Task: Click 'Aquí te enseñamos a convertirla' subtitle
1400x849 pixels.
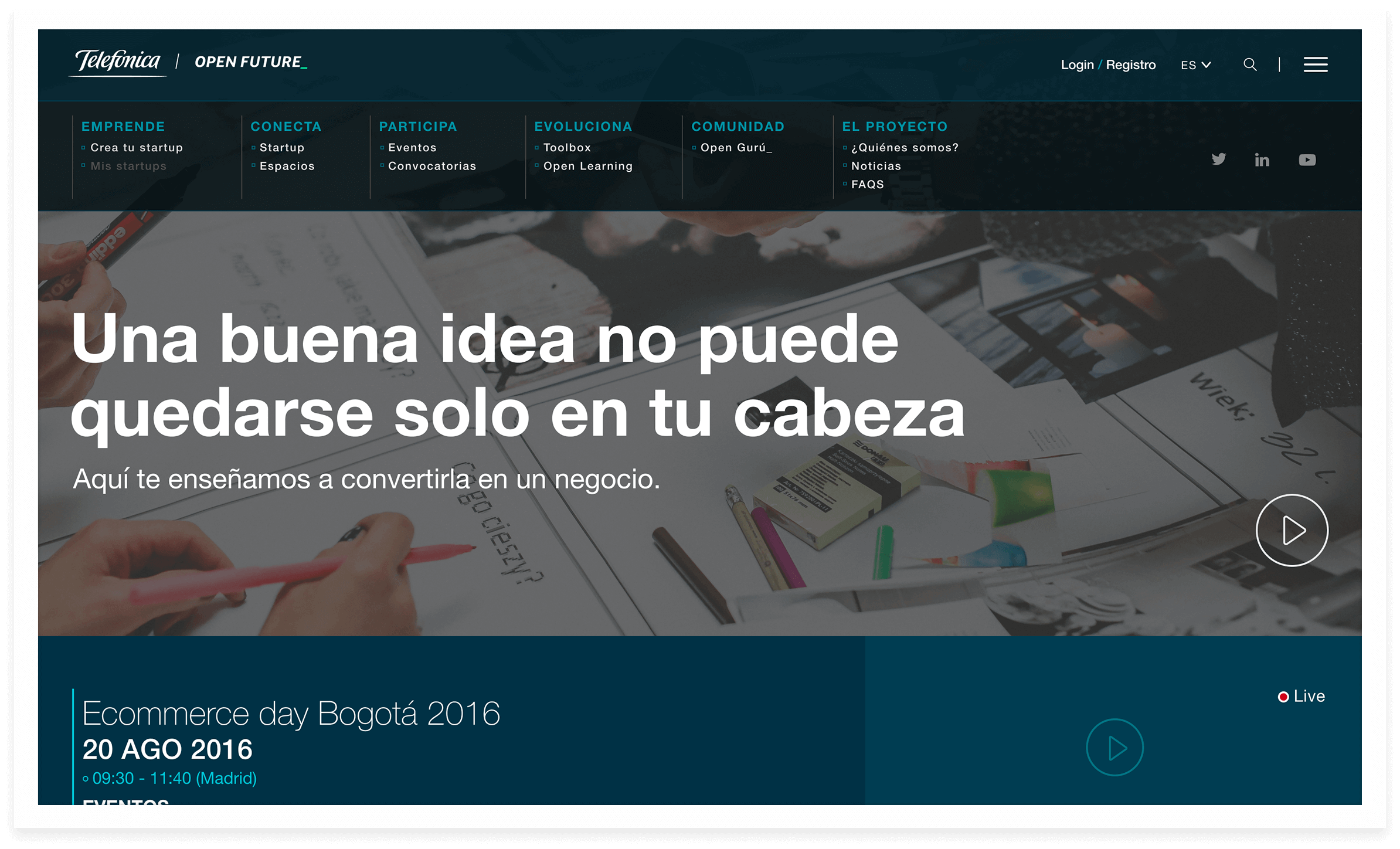Action: 271,479
